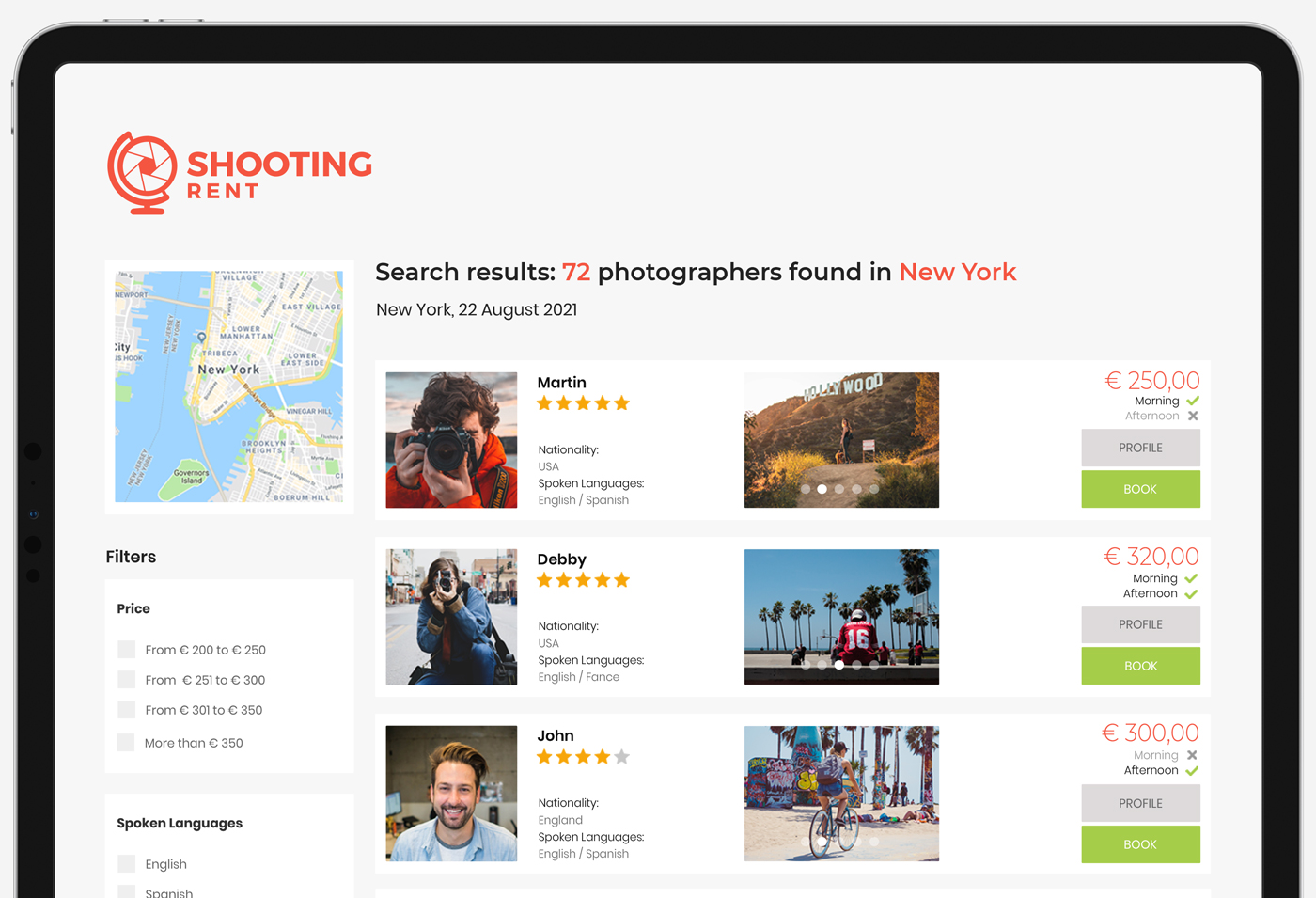Click John's England nationality text
1316x898 pixels.
pyautogui.click(x=560, y=820)
